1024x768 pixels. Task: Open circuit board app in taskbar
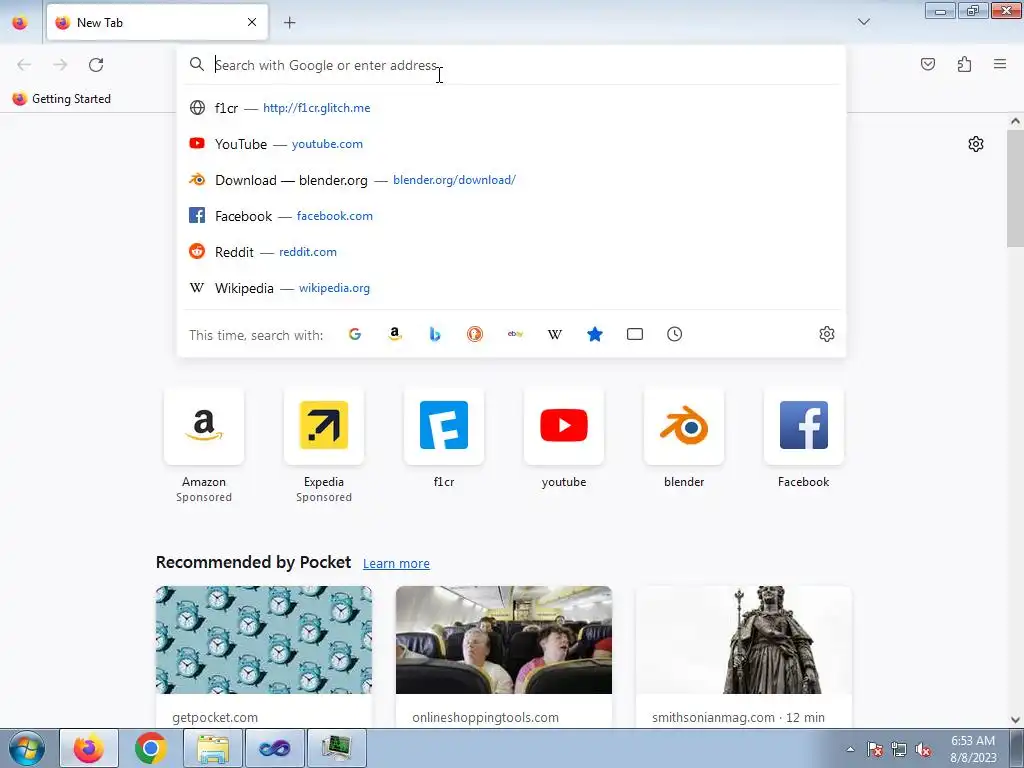(x=337, y=748)
